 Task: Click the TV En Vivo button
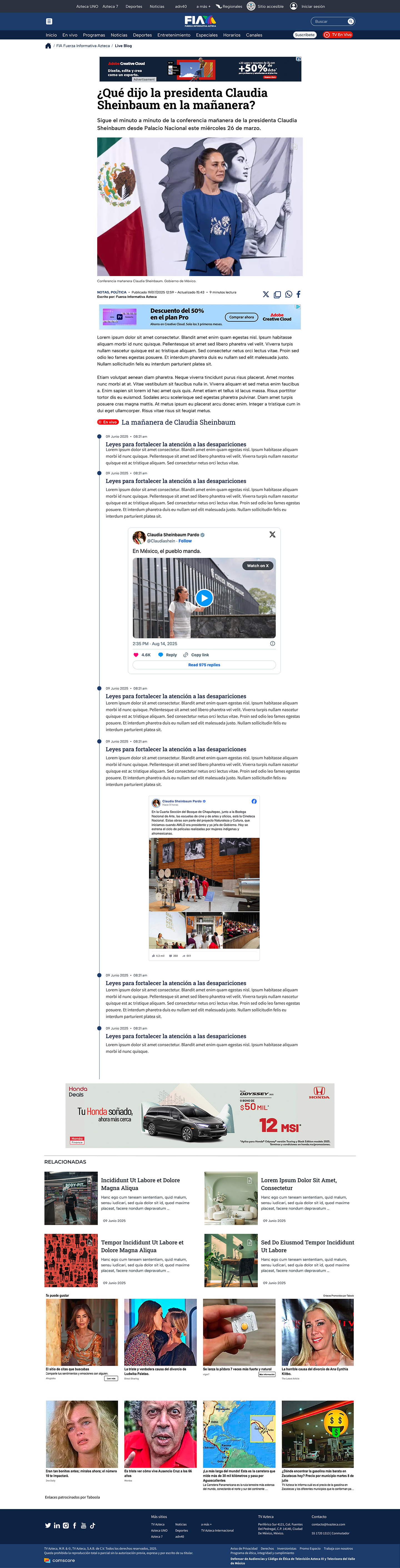338,35
